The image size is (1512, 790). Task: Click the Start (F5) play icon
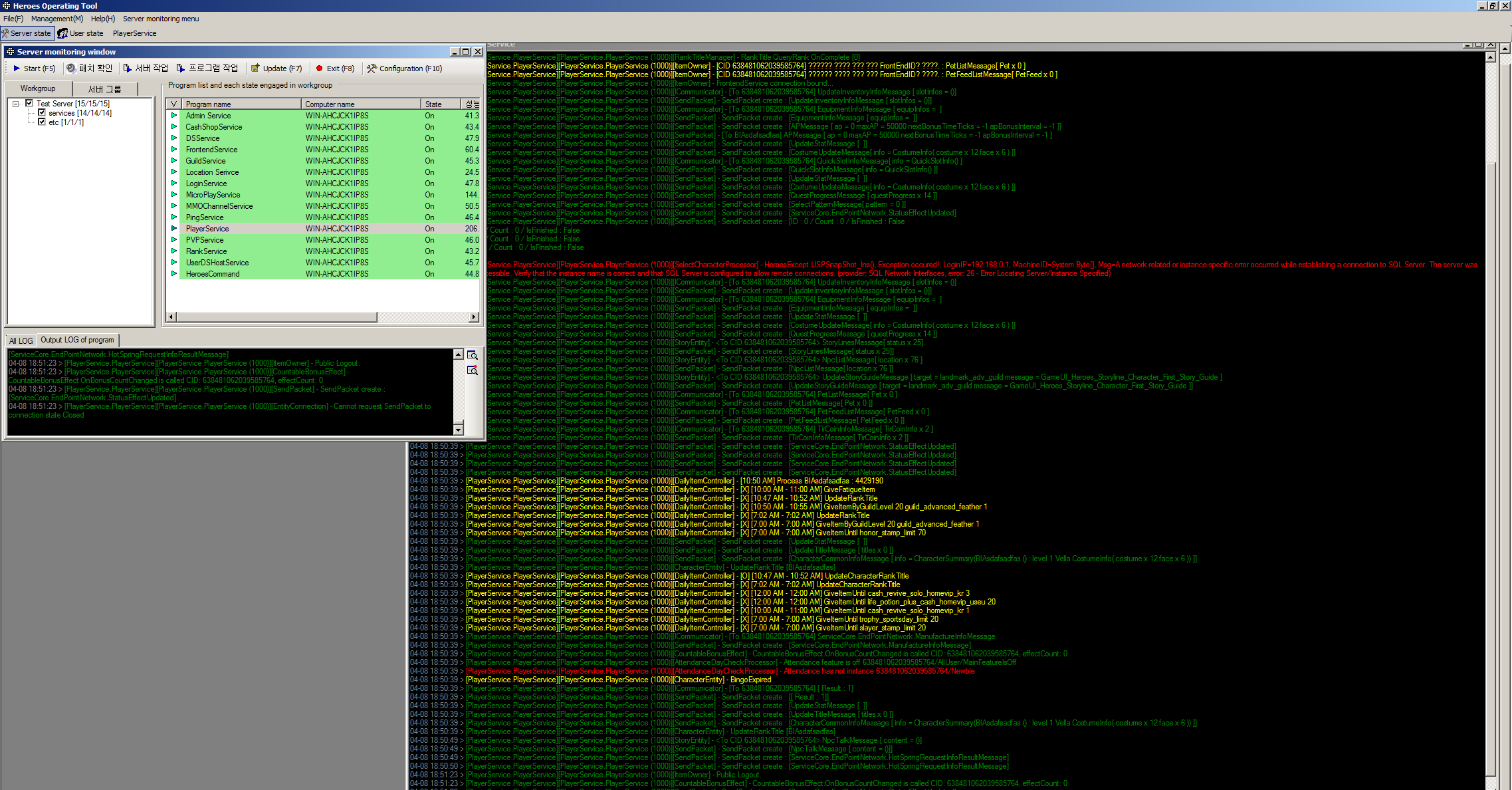(x=17, y=68)
